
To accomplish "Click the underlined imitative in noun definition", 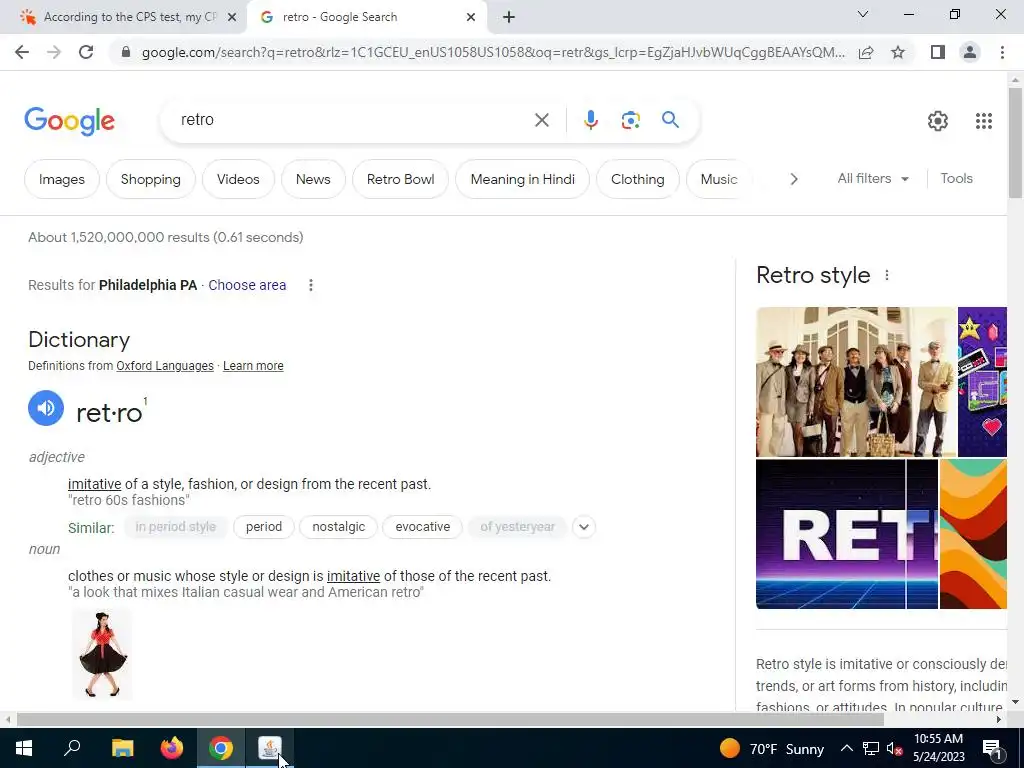I will tap(353, 576).
